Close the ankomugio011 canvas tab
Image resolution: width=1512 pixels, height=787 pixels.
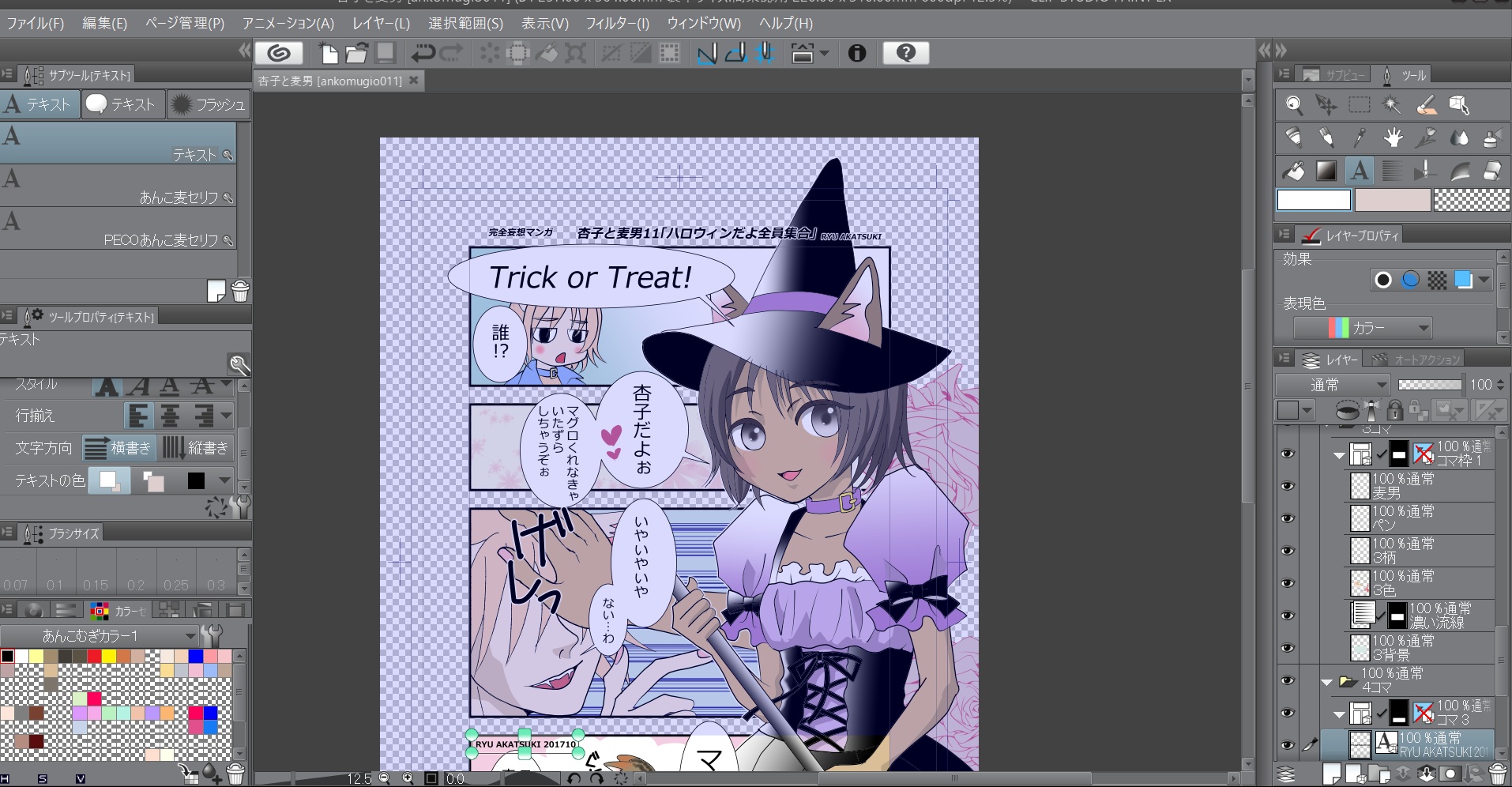pos(413,81)
